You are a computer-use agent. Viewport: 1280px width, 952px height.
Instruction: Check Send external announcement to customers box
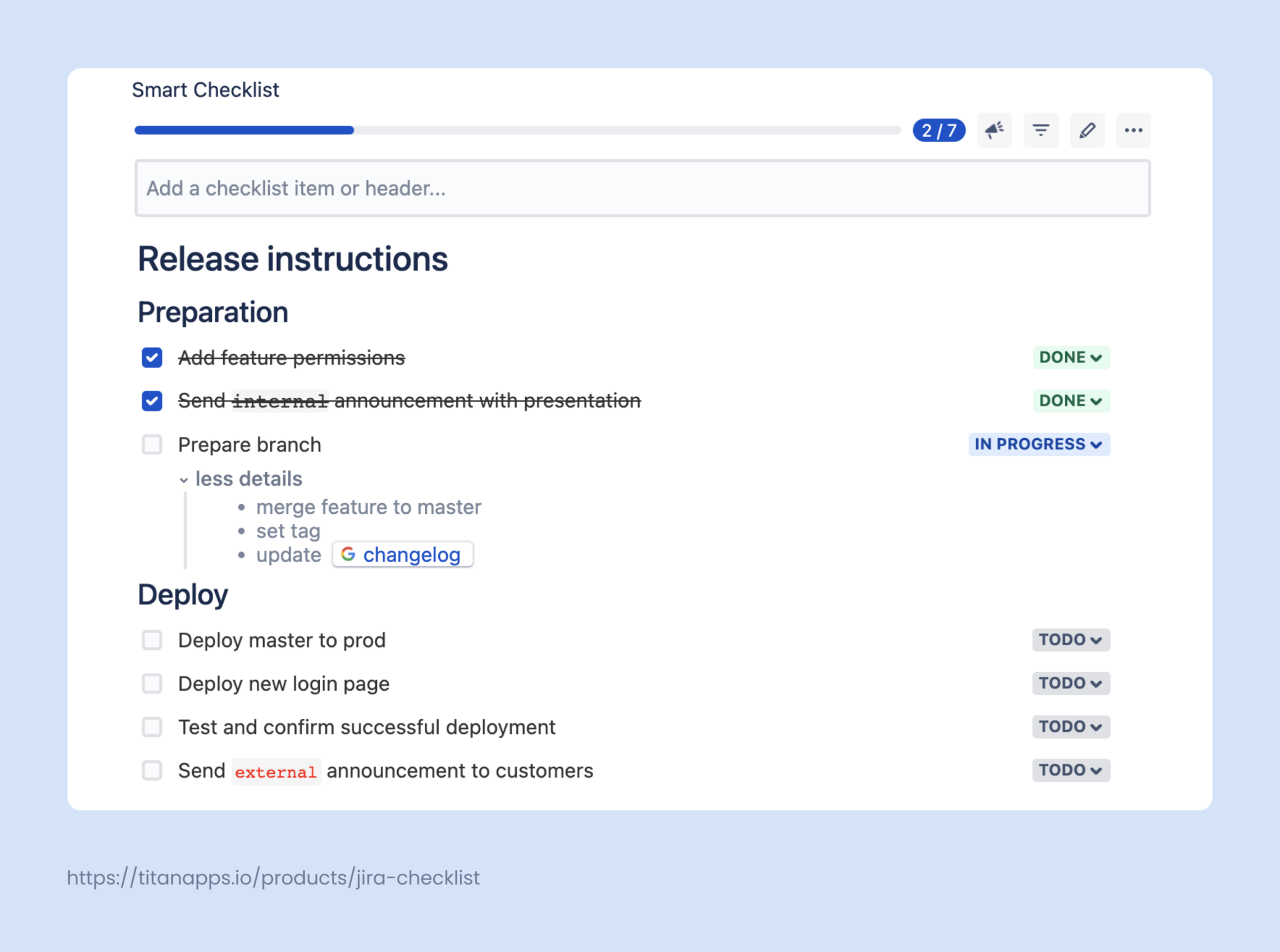tap(152, 770)
